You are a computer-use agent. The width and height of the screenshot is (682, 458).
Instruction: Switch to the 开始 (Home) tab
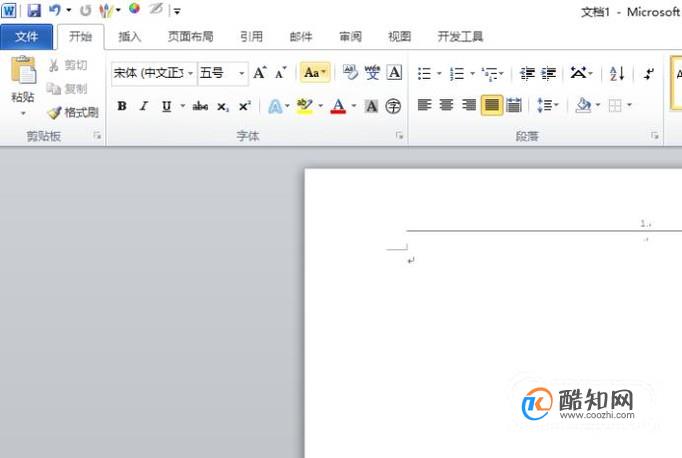click(80, 37)
